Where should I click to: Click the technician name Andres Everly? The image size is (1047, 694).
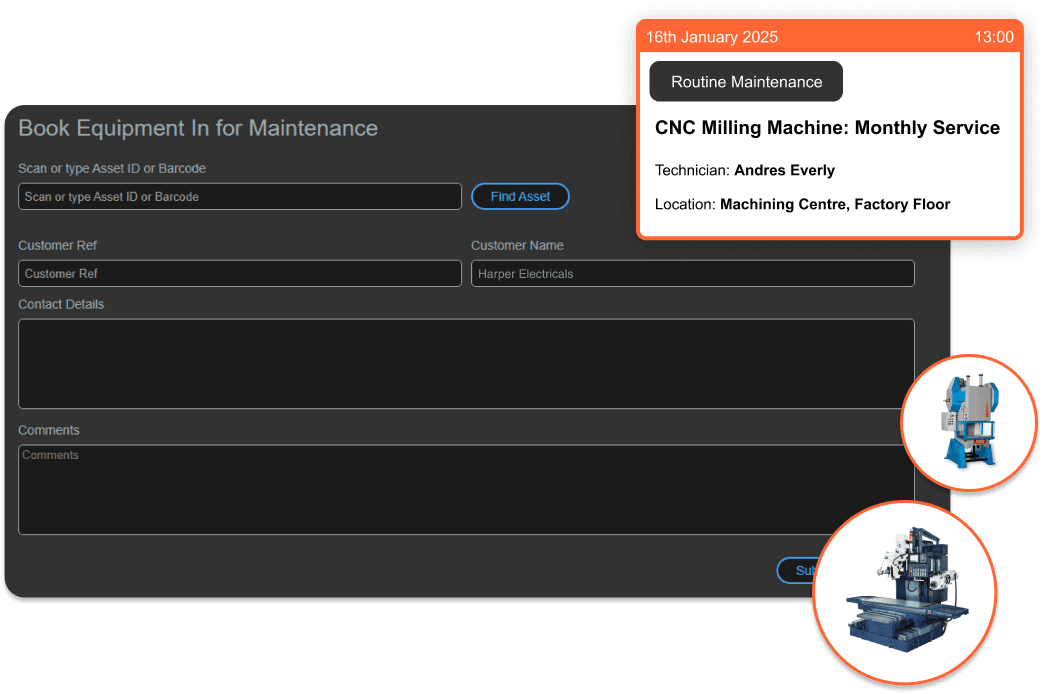click(x=784, y=170)
